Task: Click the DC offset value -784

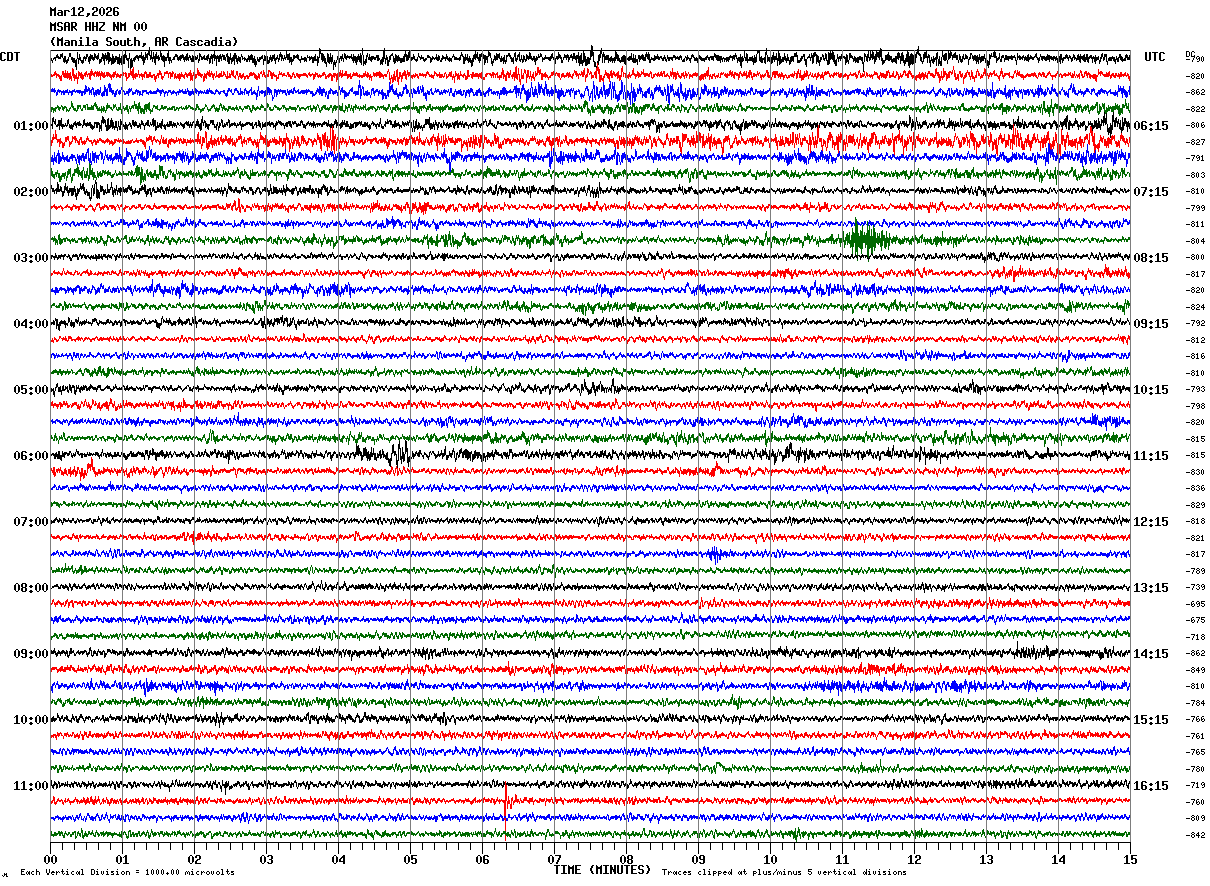Action: point(1195,703)
